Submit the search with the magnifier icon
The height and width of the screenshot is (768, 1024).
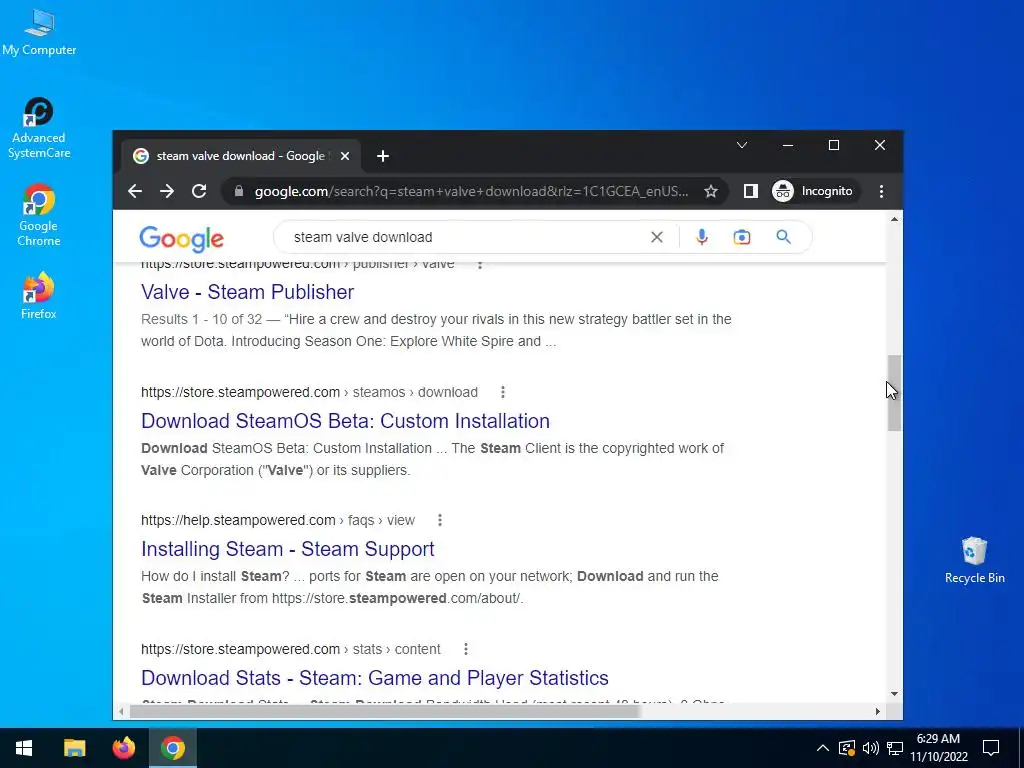tap(784, 237)
